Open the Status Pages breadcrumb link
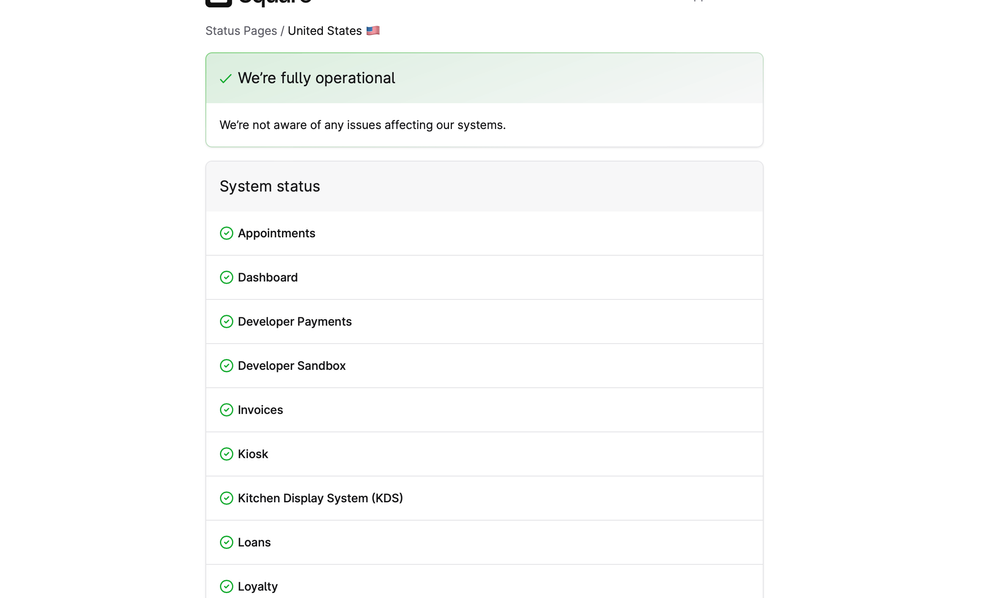Screen dimensions: 999x598 [241, 31]
